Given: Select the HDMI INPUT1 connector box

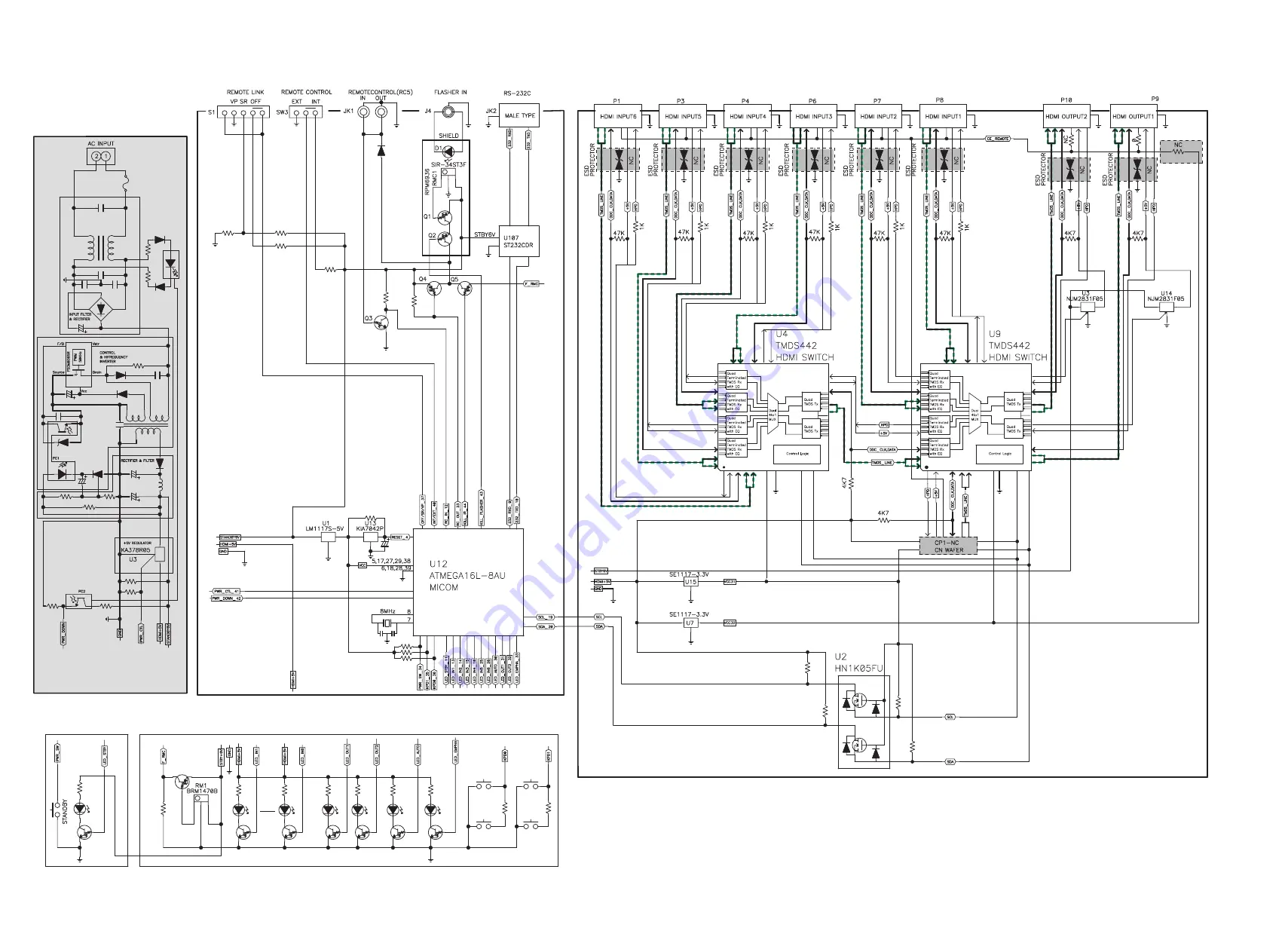Looking at the screenshot, I should [943, 116].
